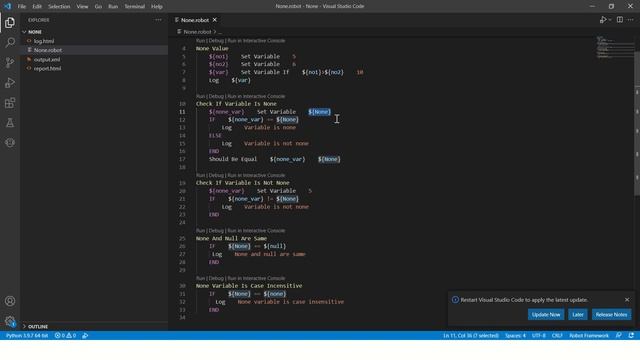Open the Accounts menu icon

pyautogui.click(x=10, y=301)
